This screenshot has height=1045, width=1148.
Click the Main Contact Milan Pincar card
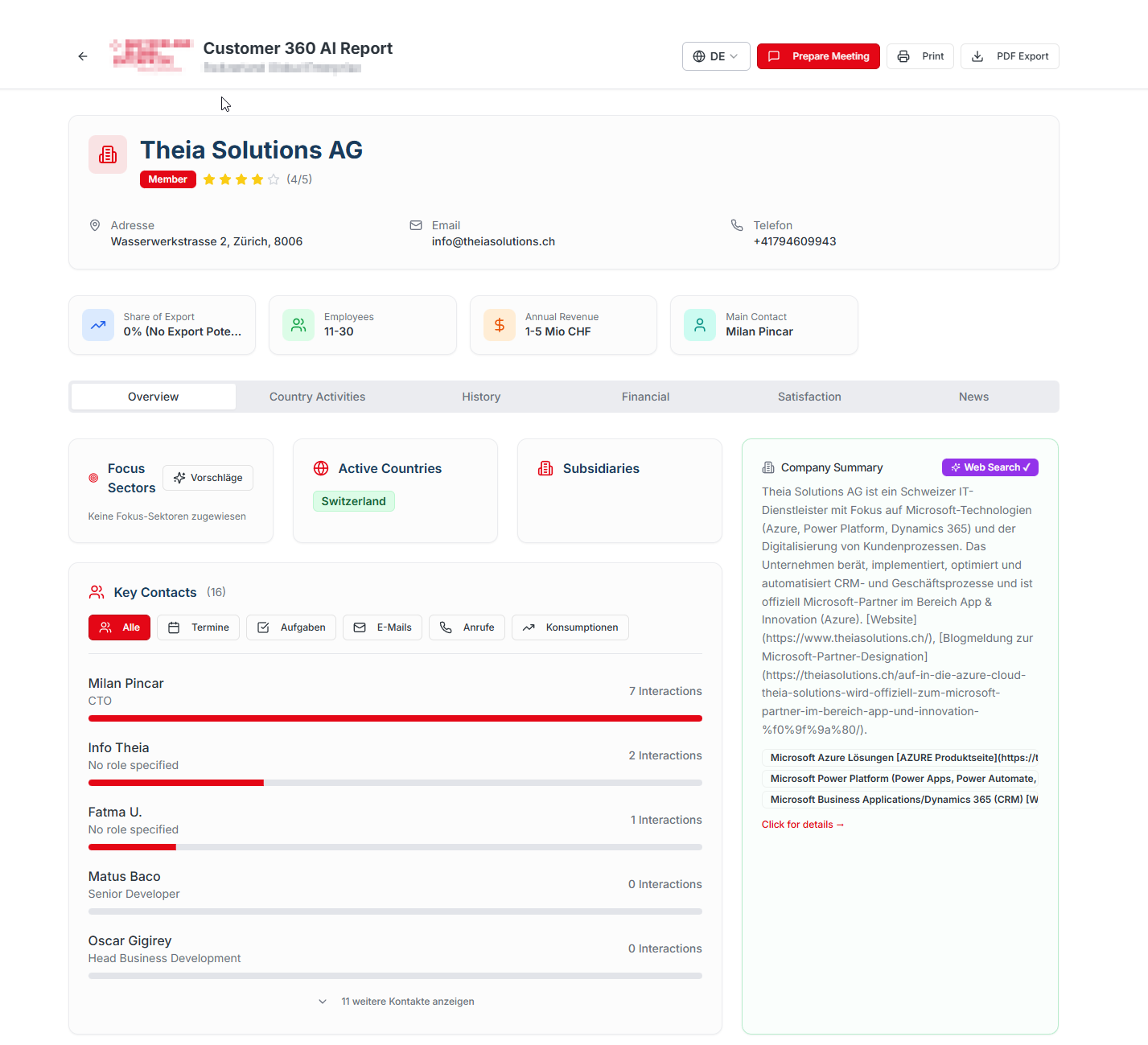(764, 325)
